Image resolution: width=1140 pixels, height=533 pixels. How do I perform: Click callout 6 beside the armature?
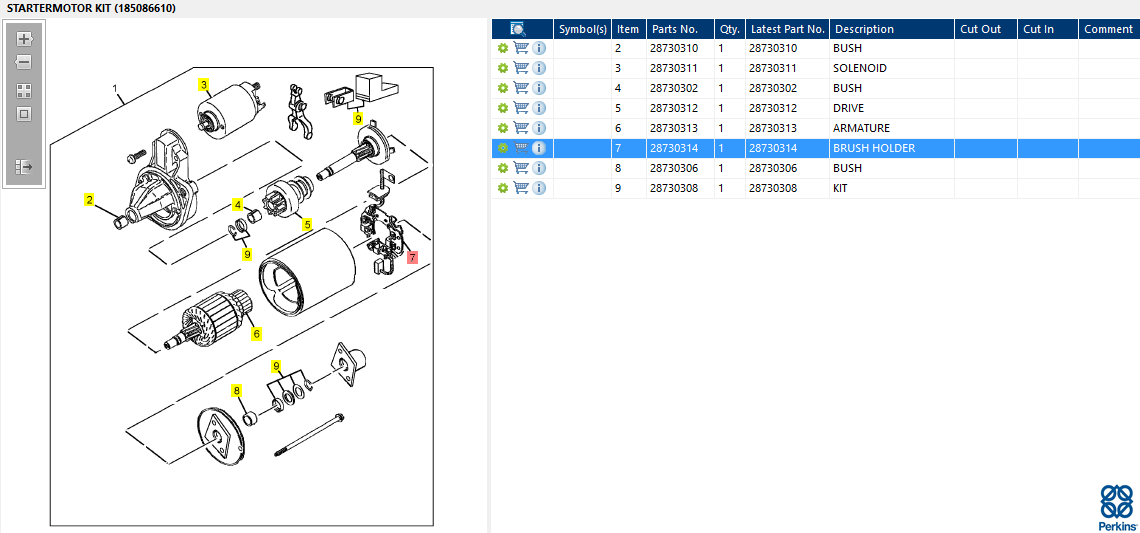pyautogui.click(x=256, y=334)
